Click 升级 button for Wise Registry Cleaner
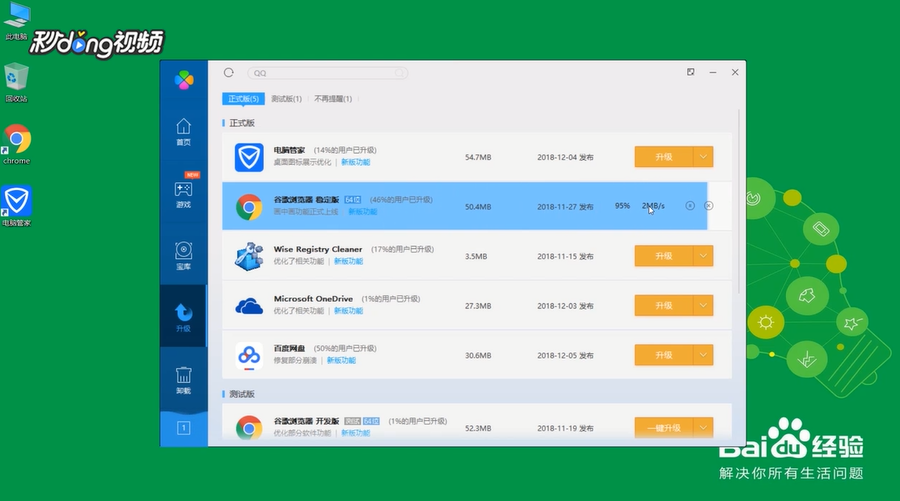 (x=664, y=256)
